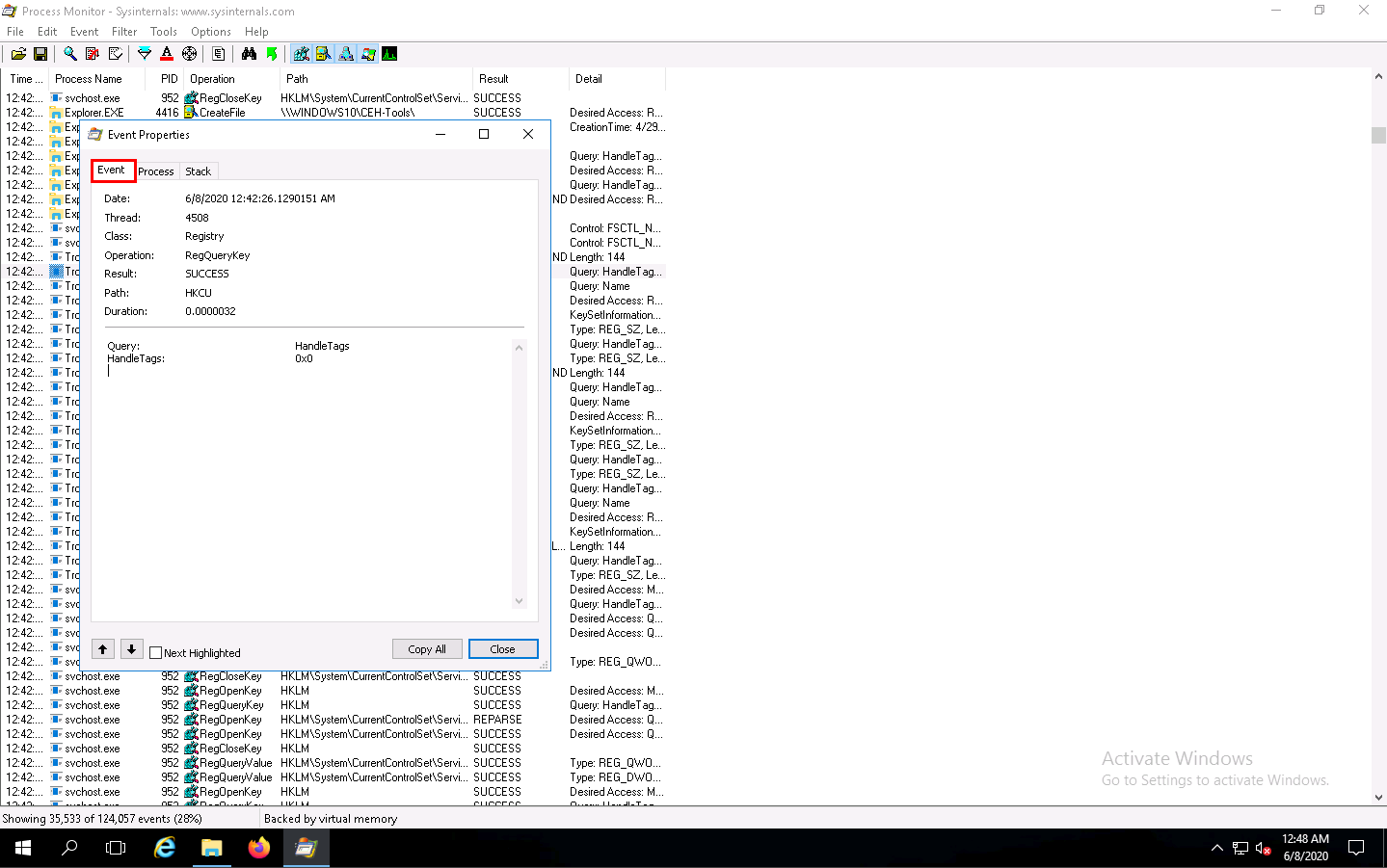Viewport: 1387px width, 868px height.
Task: Click the network icon in system tray
Action: pyautogui.click(x=1240, y=848)
